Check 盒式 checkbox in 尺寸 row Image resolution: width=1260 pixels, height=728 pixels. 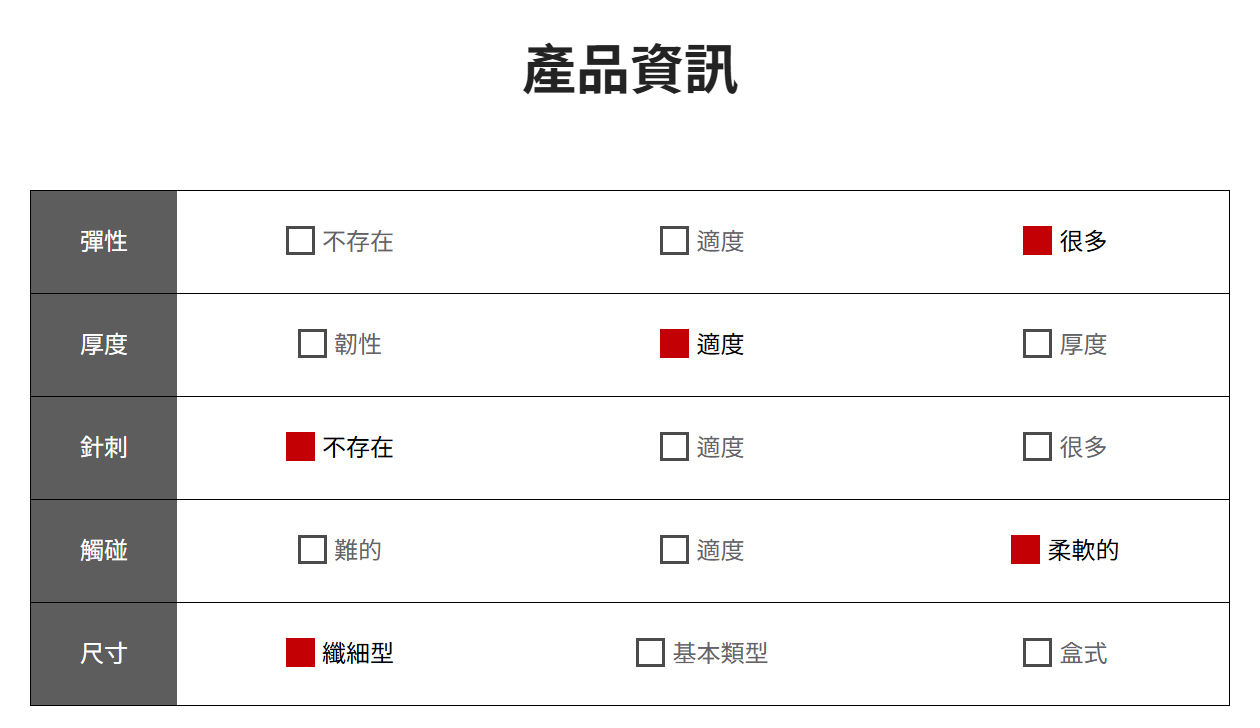coord(1037,653)
